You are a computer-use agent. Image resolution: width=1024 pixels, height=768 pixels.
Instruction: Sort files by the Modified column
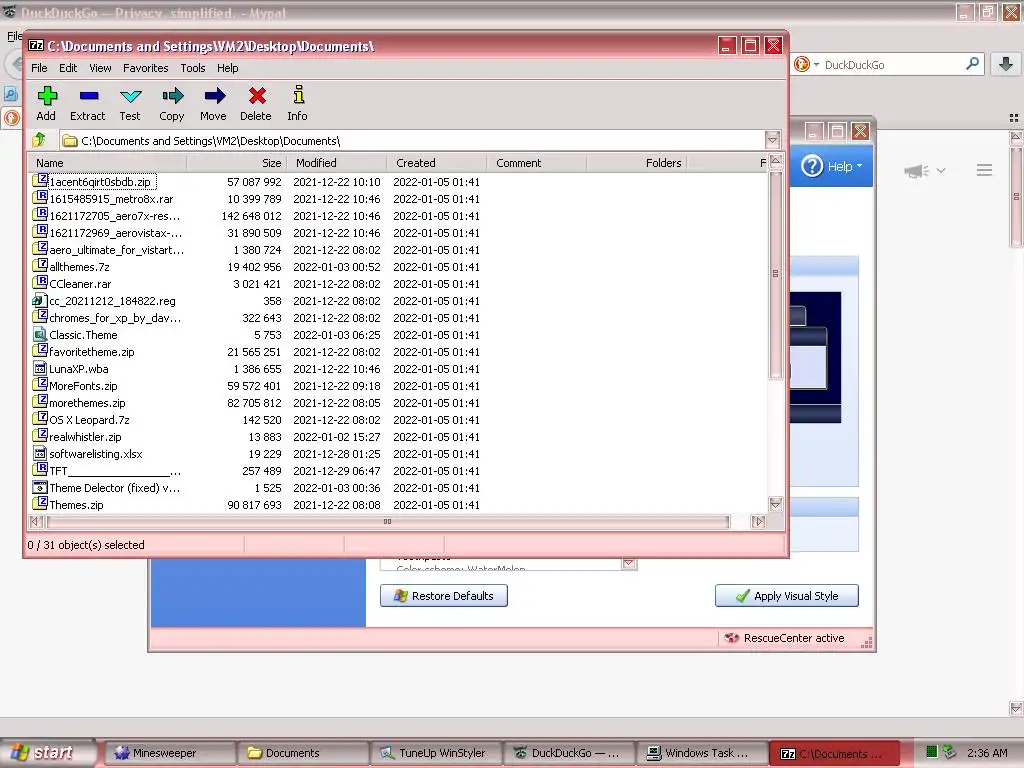point(337,163)
